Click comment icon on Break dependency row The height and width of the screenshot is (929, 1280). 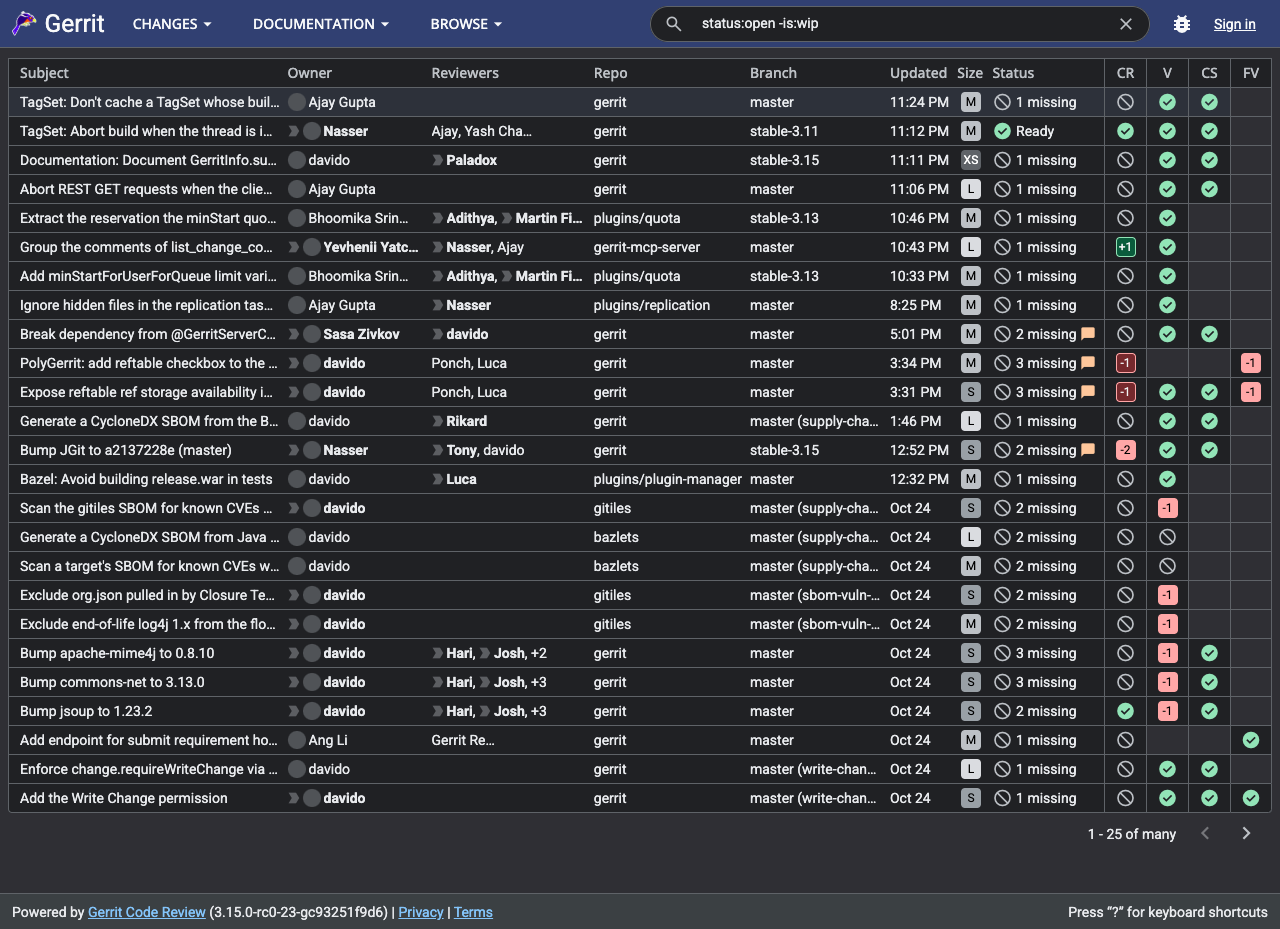1088,334
